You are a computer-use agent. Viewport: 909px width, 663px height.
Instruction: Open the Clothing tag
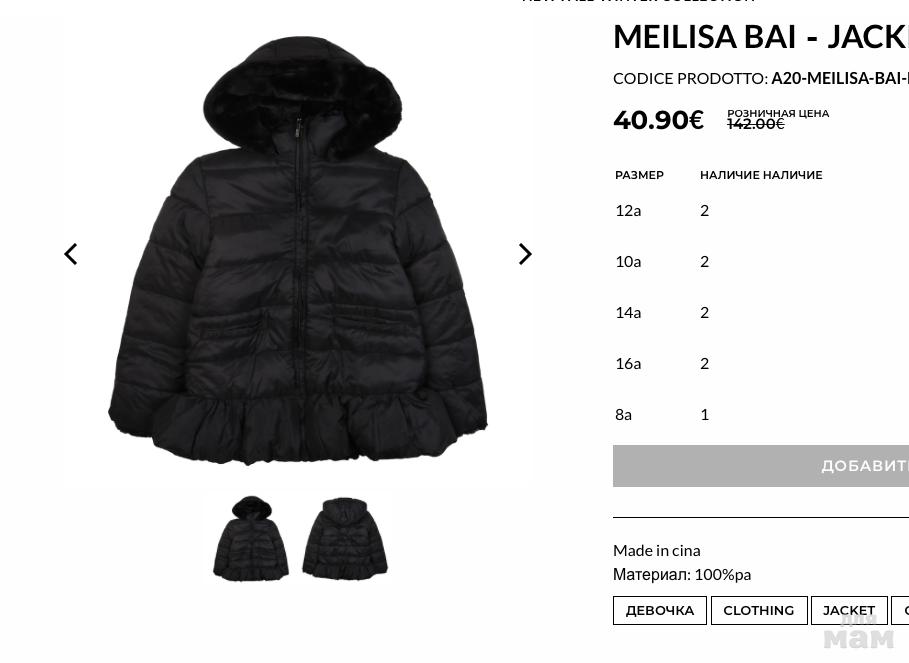click(759, 610)
